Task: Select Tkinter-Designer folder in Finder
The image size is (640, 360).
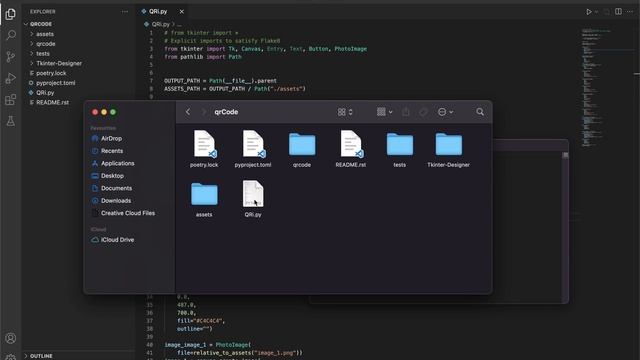Action: (449, 149)
